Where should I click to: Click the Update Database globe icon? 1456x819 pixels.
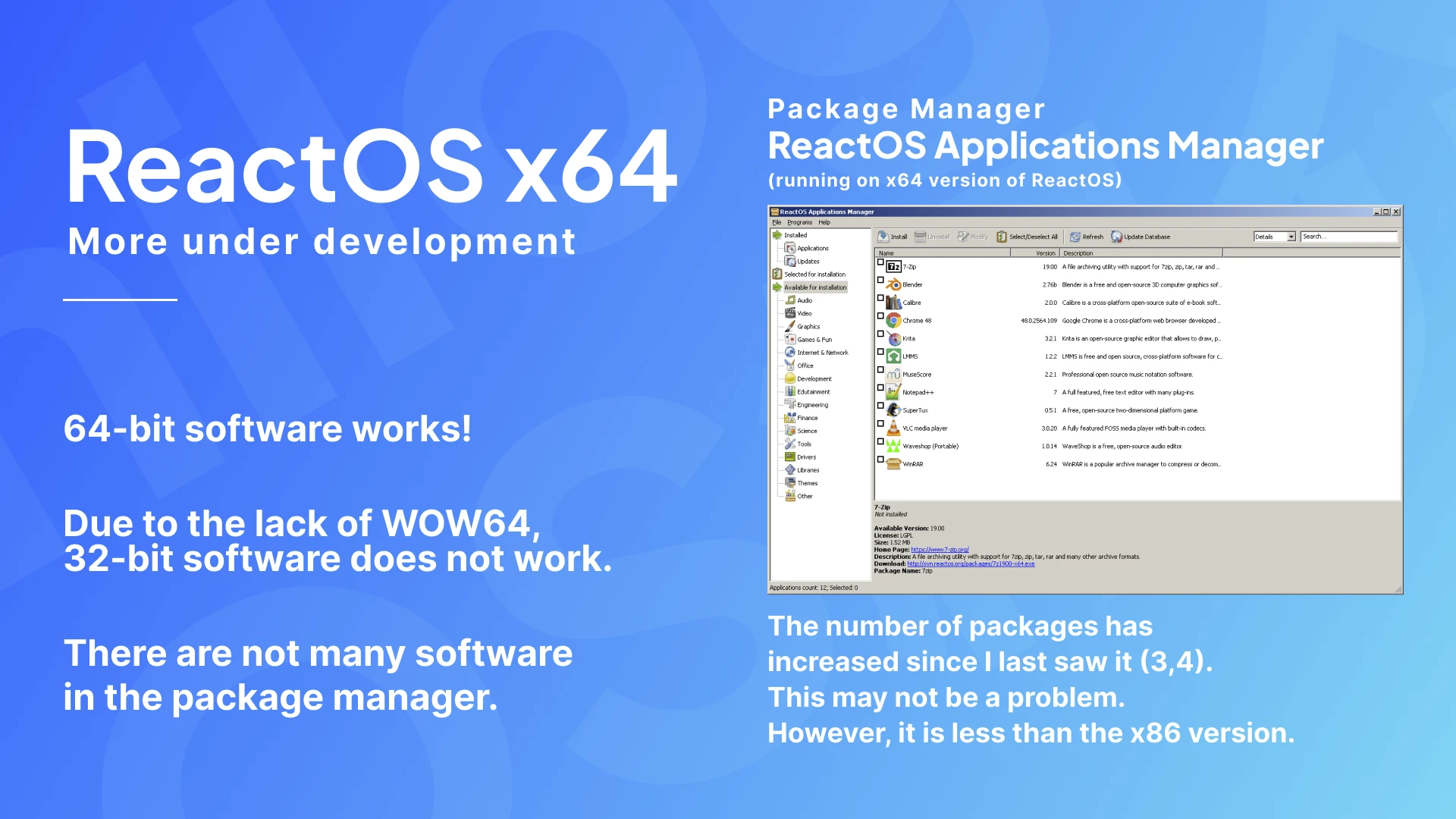[x=1116, y=237]
